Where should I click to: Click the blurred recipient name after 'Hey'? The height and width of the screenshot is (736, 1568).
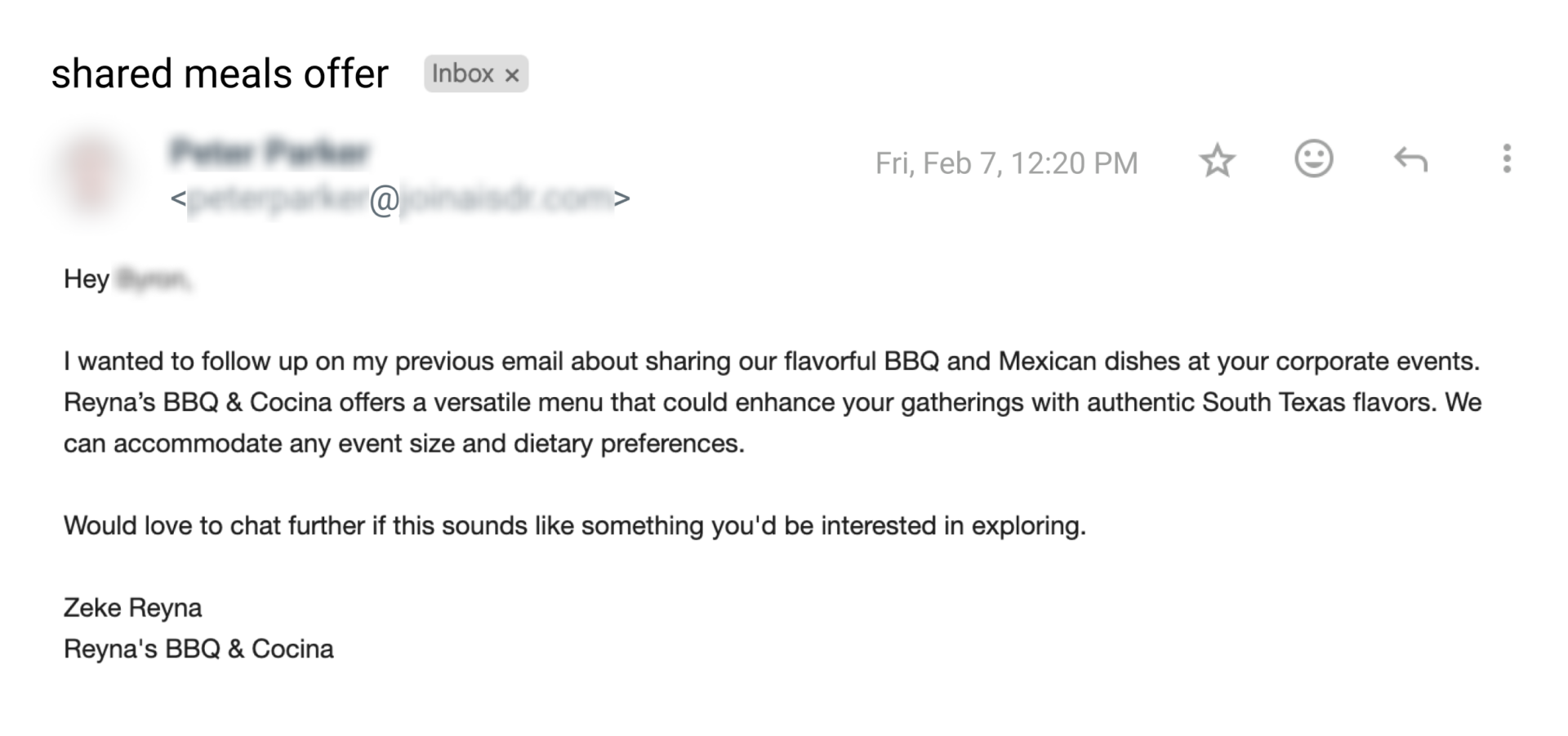click(x=153, y=279)
